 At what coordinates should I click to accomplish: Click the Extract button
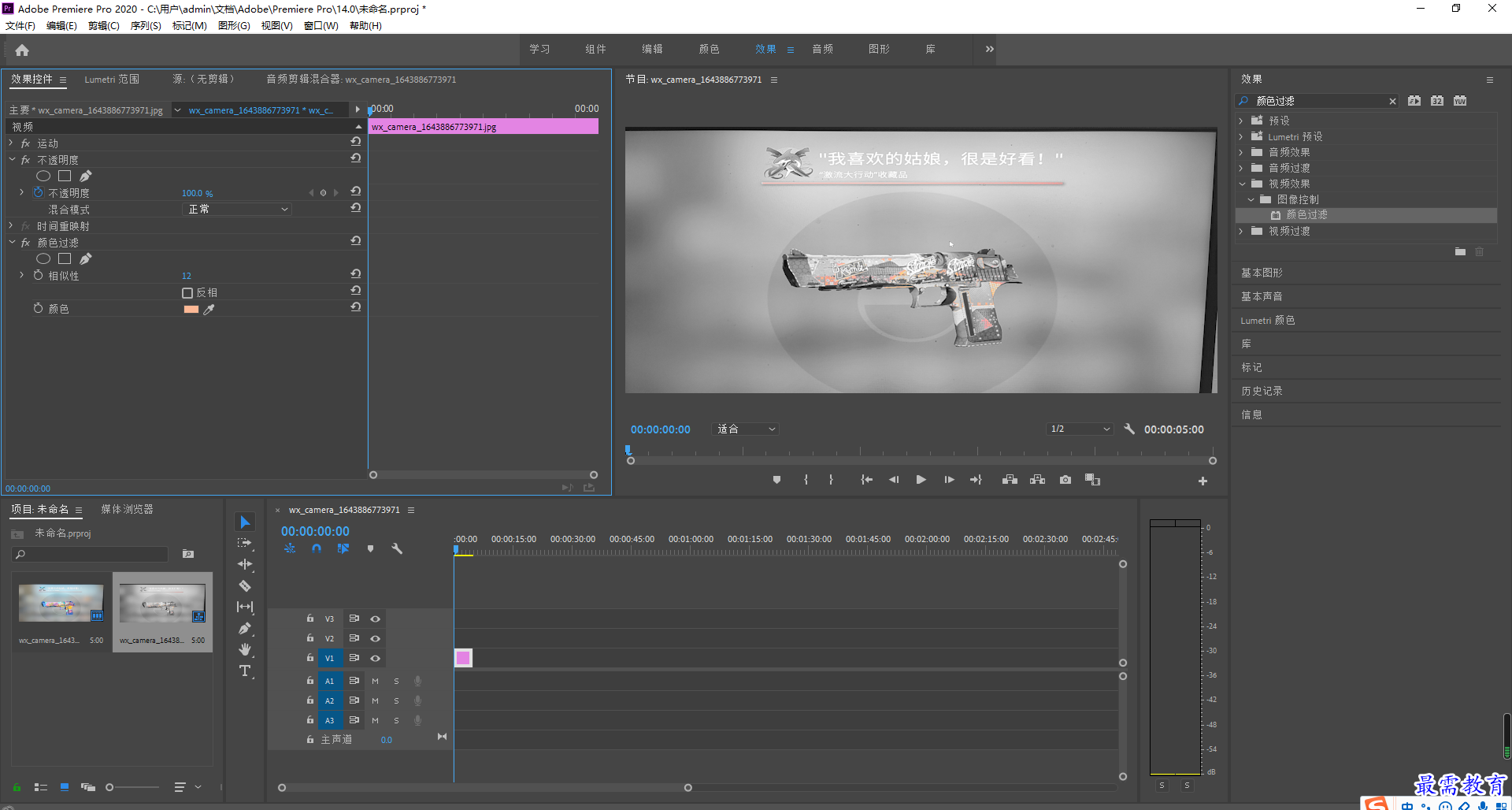pyautogui.click(x=1038, y=480)
